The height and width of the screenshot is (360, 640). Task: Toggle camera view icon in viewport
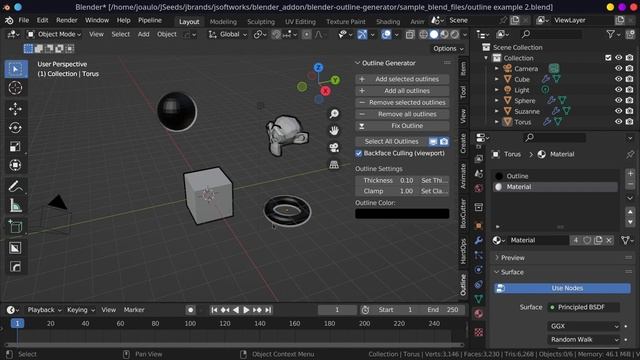pyautogui.click(x=334, y=147)
